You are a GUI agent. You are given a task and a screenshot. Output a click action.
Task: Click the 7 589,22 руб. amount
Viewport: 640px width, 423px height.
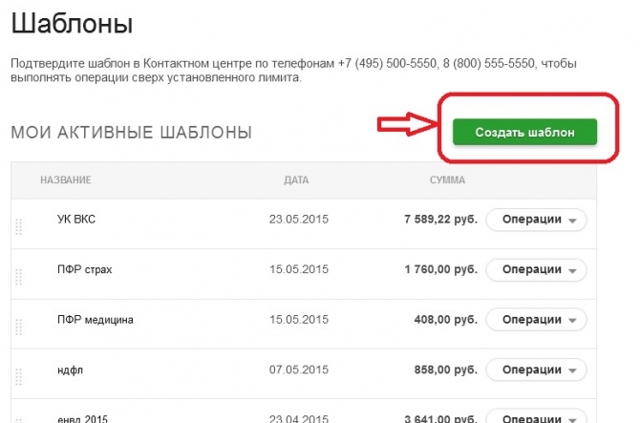(440, 220)
